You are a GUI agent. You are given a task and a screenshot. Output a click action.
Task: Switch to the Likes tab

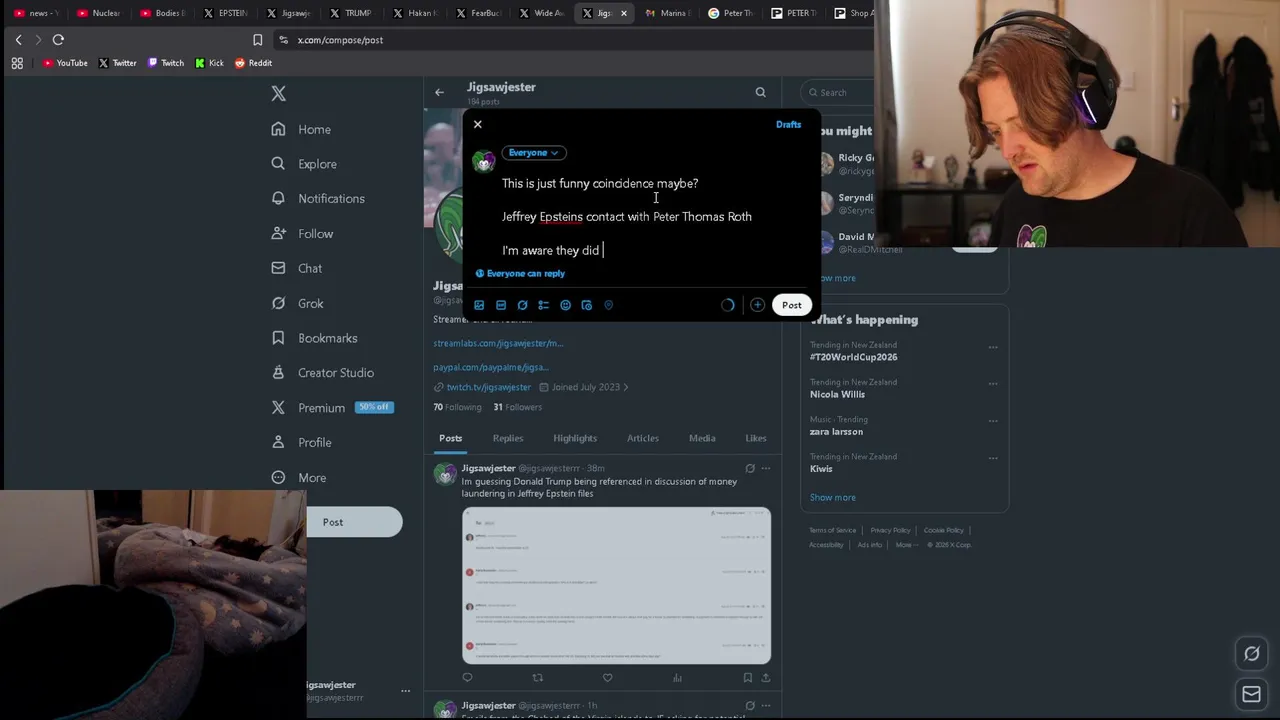(x=756, y=438)
